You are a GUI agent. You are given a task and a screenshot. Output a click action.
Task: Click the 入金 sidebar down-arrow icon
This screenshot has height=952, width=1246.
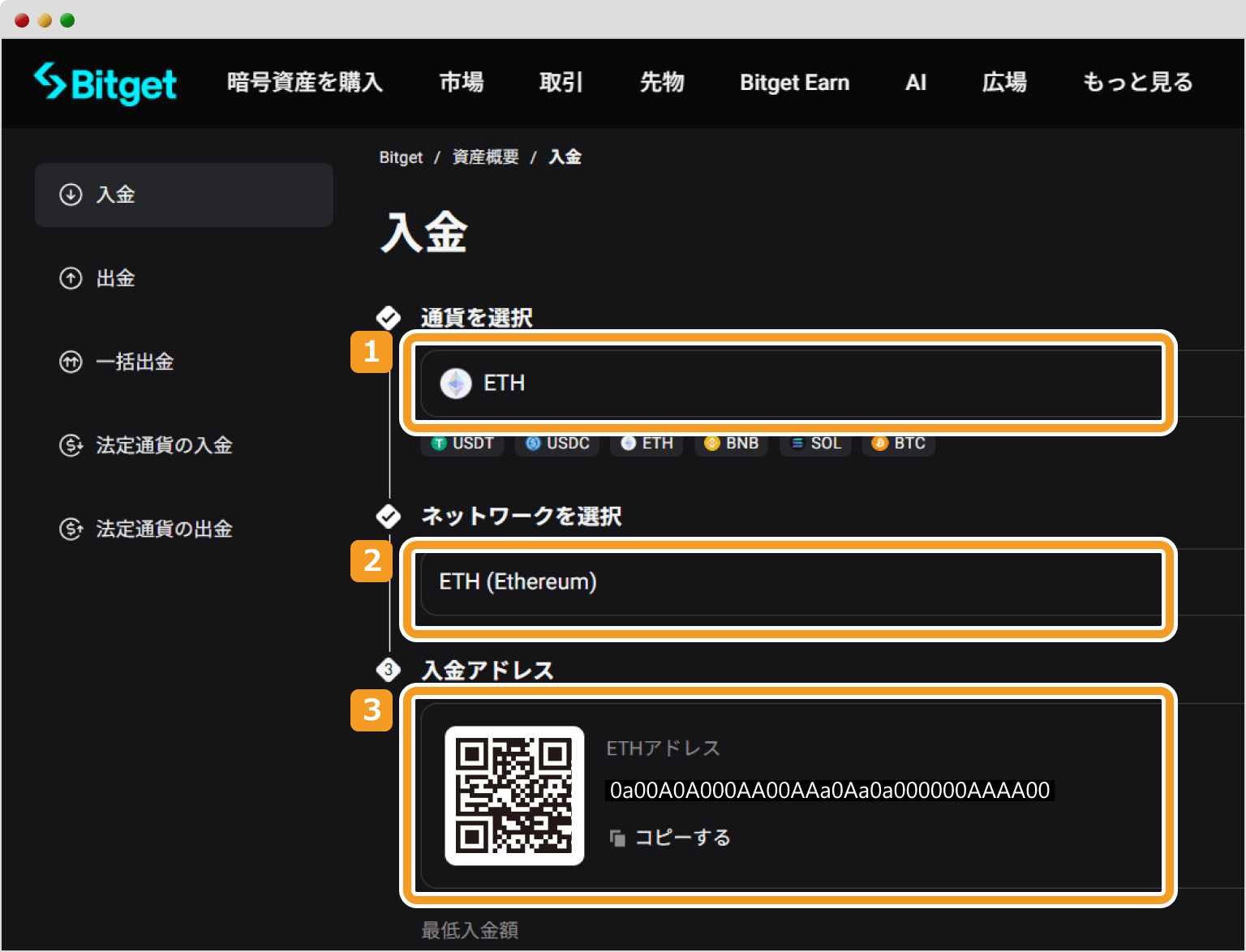coord(71,195)
